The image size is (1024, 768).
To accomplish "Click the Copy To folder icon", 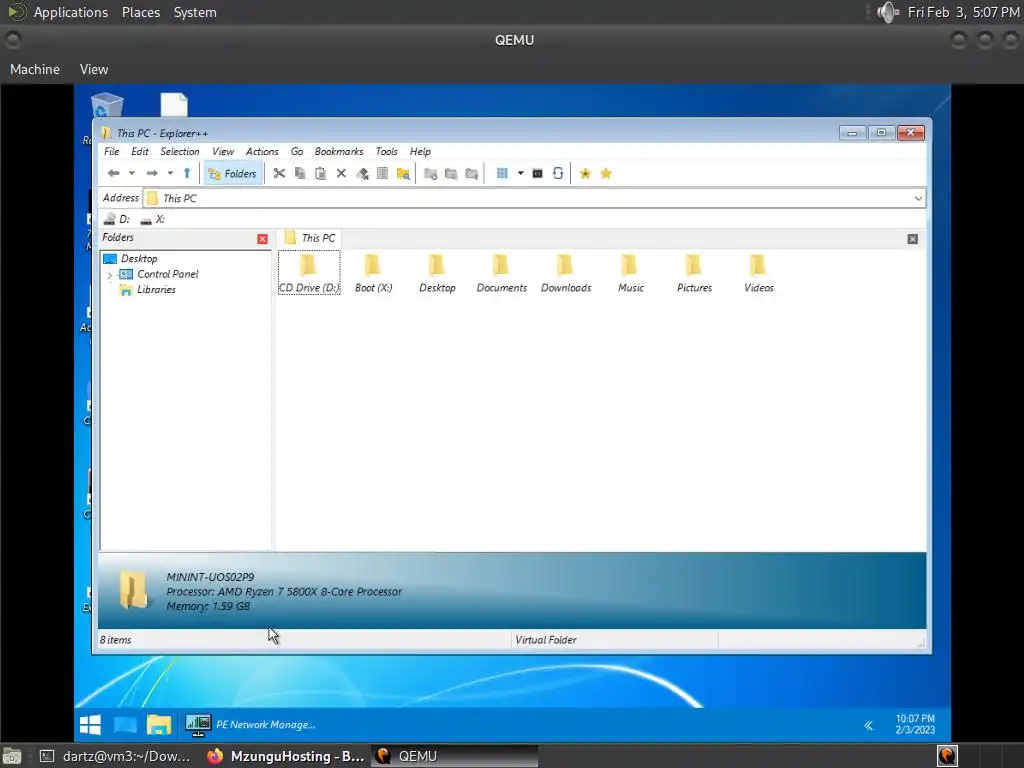I will (451, 174).
